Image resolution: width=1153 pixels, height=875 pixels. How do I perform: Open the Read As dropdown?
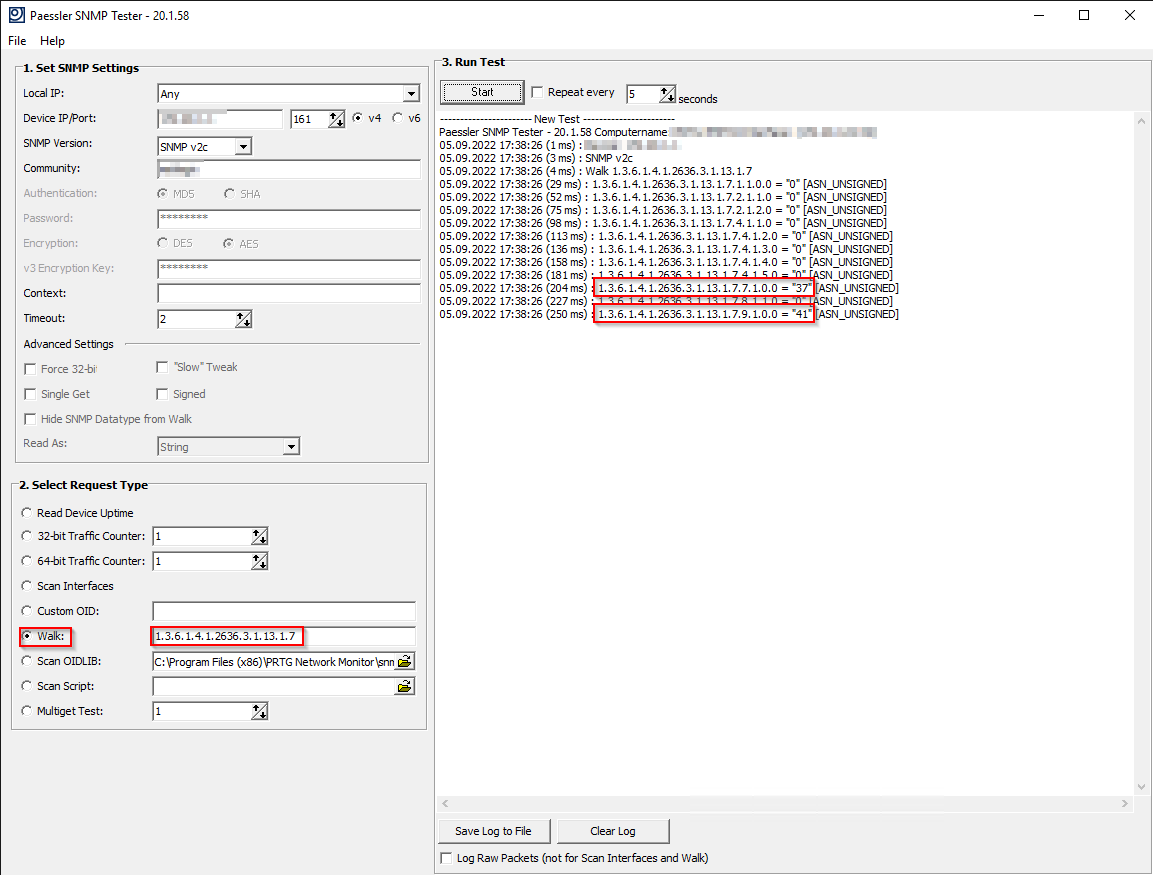291,447
